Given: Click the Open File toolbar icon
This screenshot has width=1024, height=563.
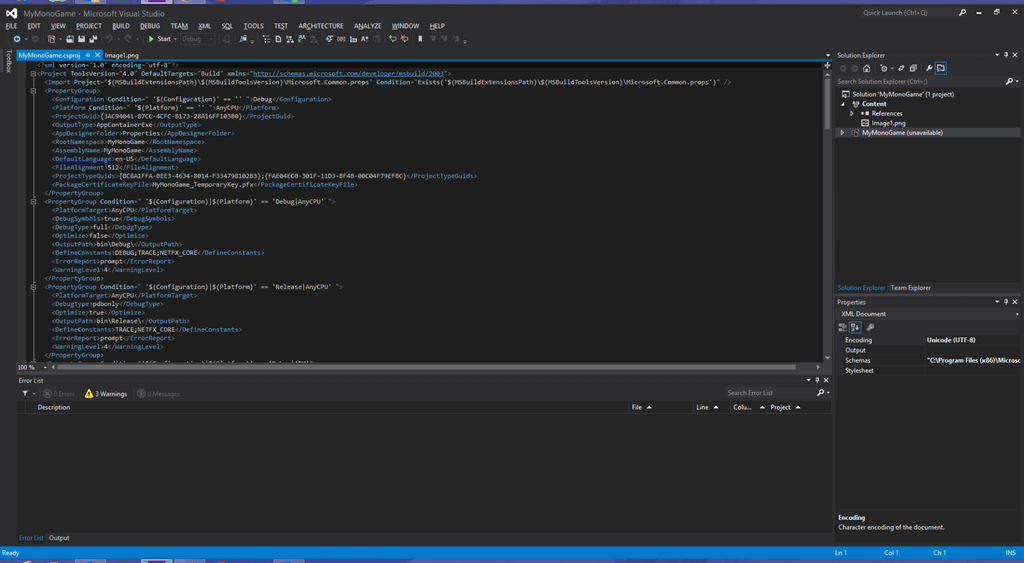Looking at the screenshot, I should tap(70, 39).
